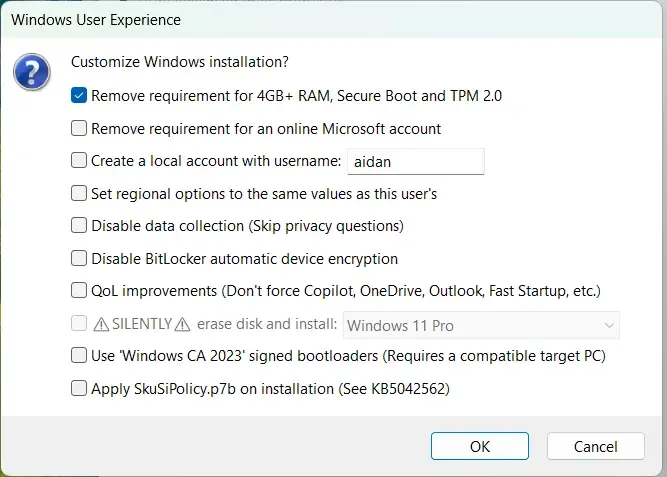Click the warning triangle after SILENTLY
This screenshot has width=667, height=477.
[182, 325]
